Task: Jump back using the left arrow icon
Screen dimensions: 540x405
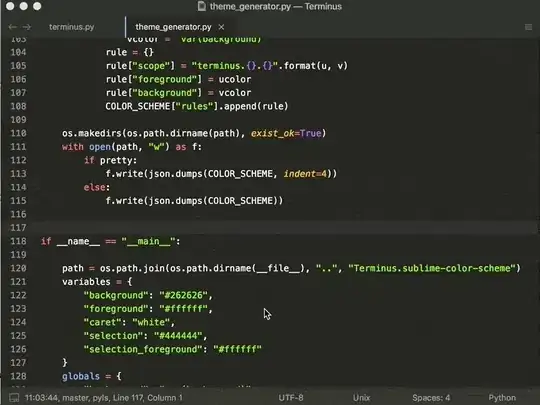Action: tap(12, 27)
